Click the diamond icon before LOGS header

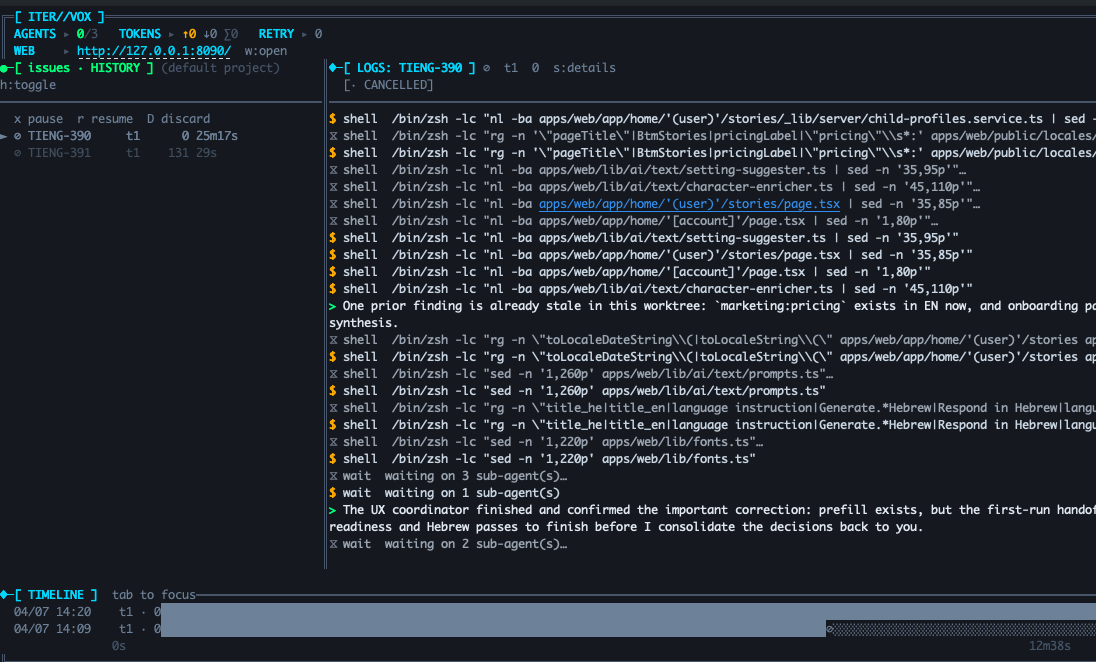(333, 68)
